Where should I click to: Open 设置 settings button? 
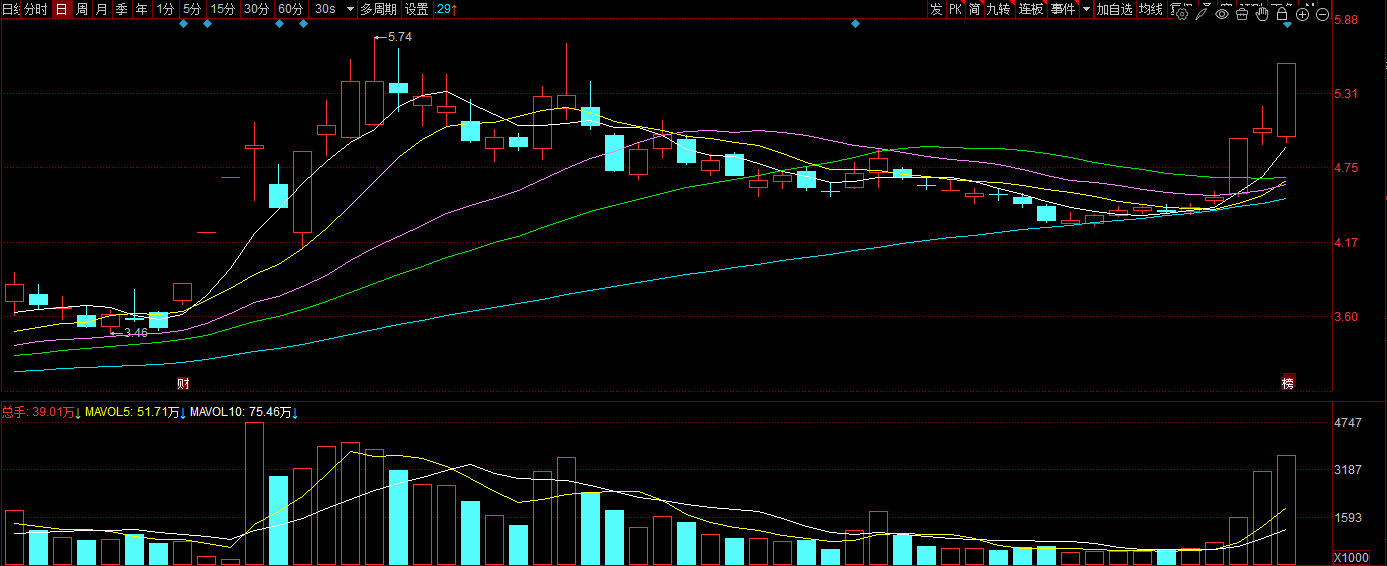coord(416,9)
